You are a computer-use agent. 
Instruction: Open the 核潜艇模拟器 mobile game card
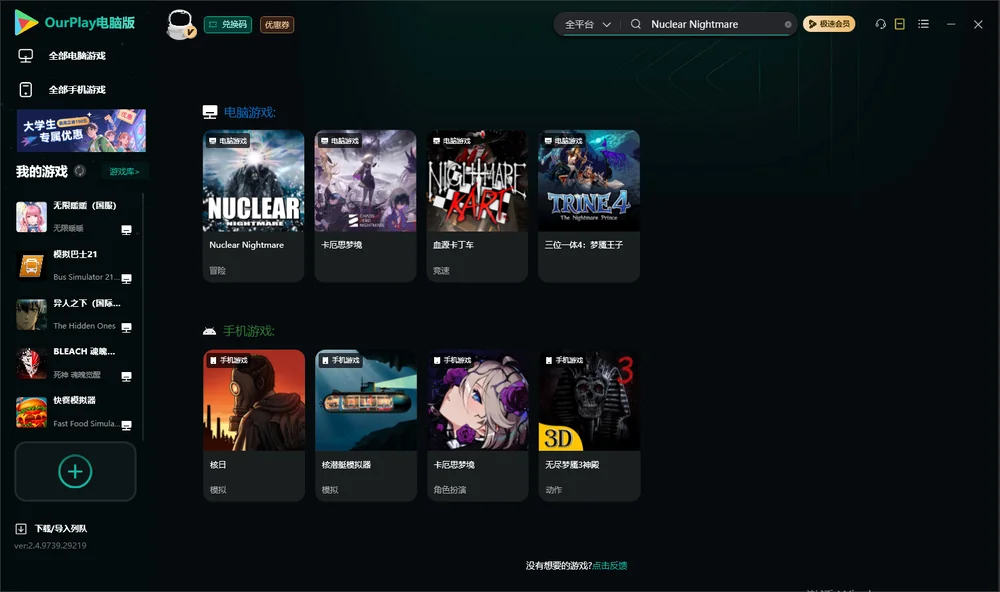[365, 426]
